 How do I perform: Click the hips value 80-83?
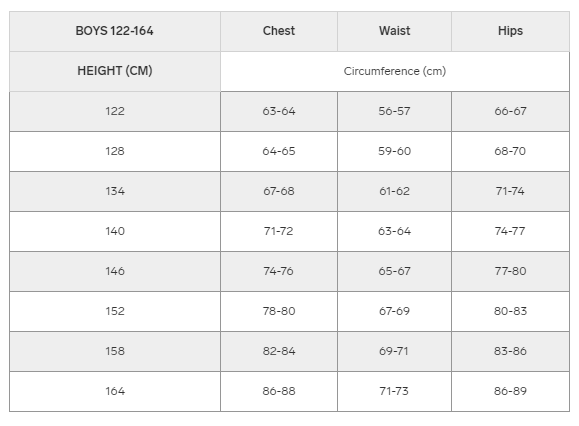pos(510,311)
